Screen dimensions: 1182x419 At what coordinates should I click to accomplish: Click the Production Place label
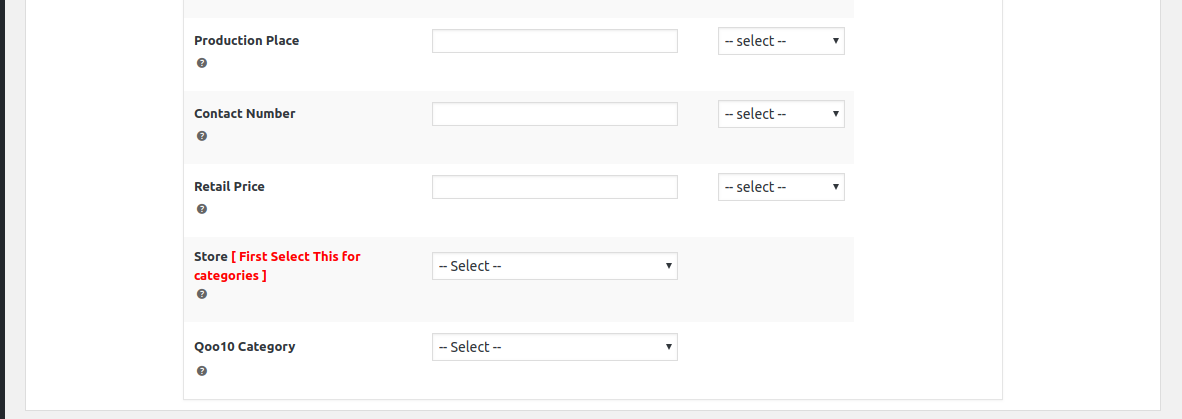pos(247,41)
